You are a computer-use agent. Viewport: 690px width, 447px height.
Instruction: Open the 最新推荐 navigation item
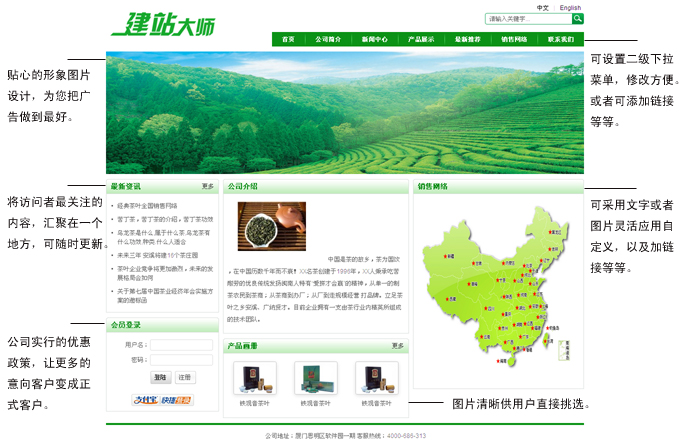467,39
